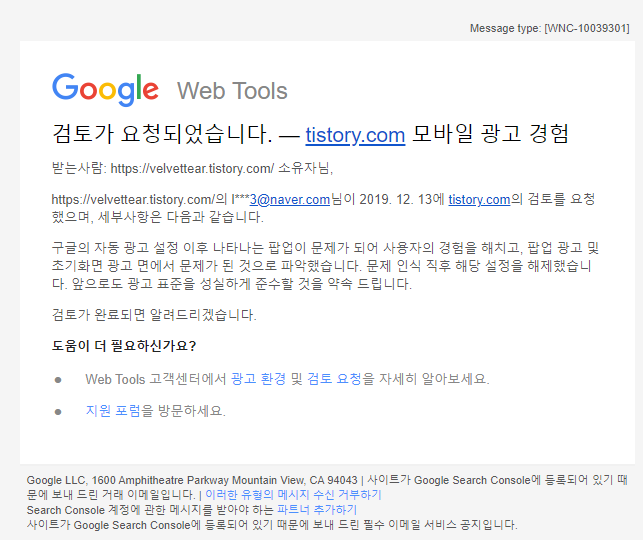Click 검토가 완료되면 알려드리겠습니다 text
The image size is (643, 540).
(x=154, y=314)
